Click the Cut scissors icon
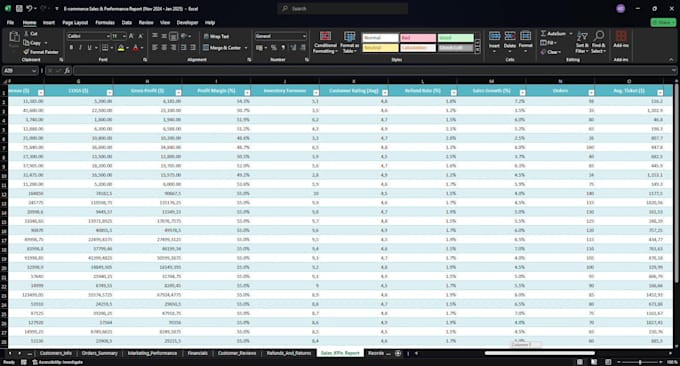 [x=26, y=33]
